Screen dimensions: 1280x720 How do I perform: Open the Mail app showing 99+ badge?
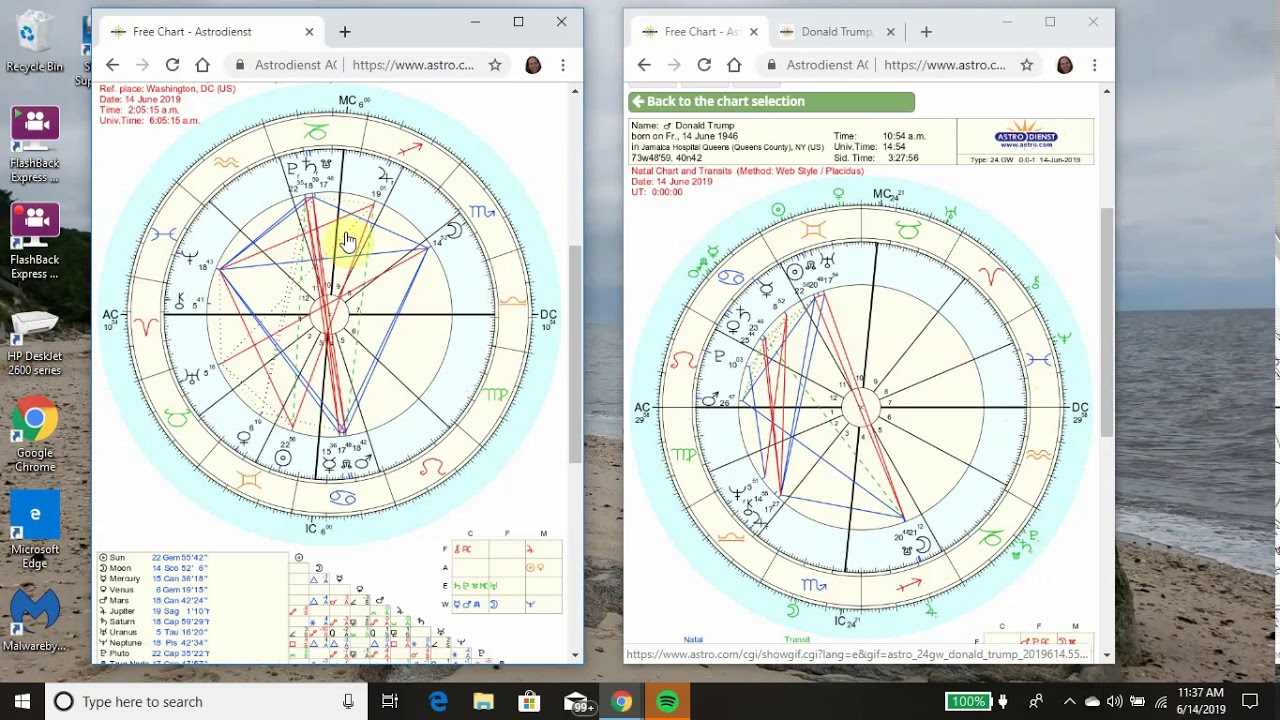click(x=576, y=701)
